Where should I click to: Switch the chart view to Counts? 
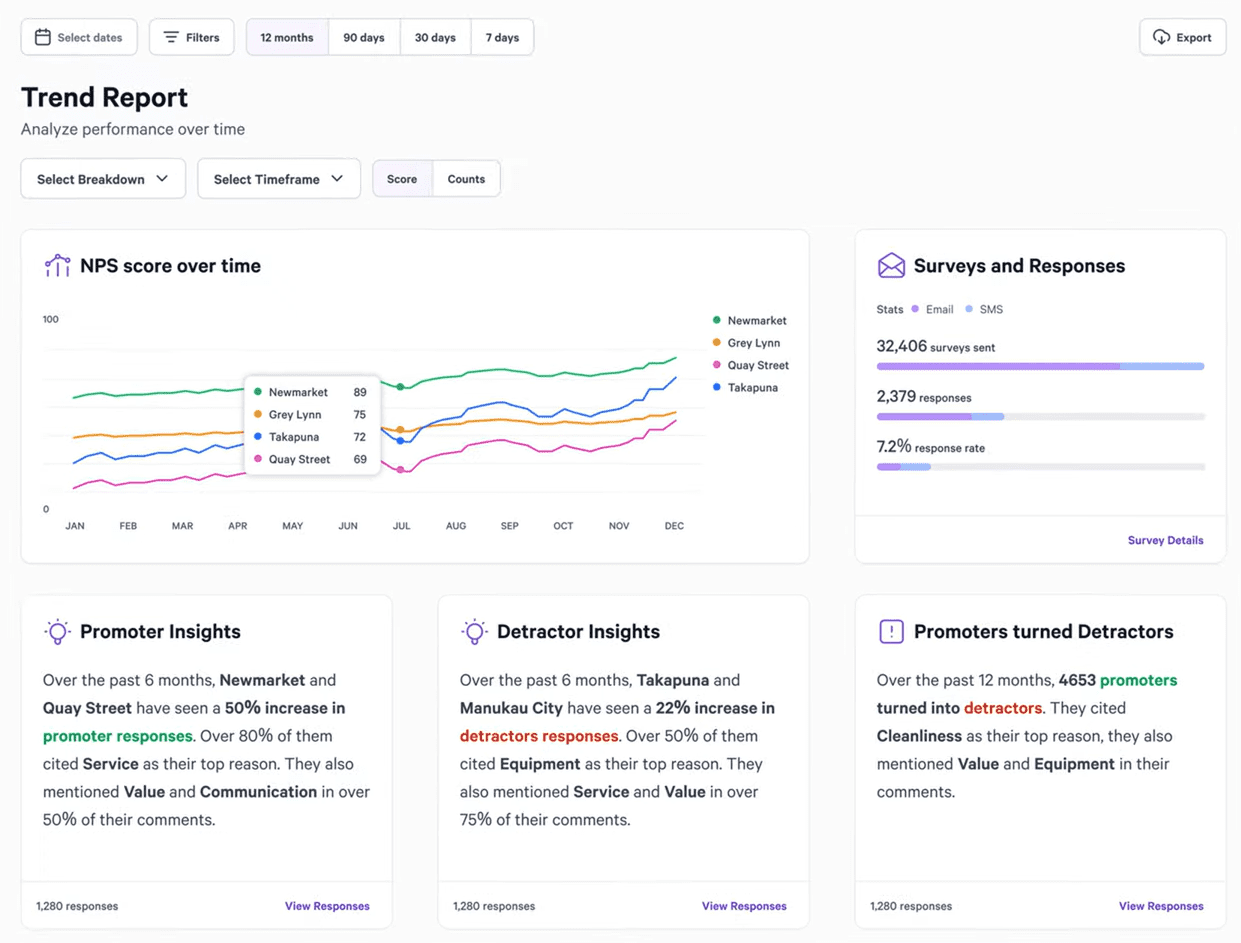click(466, 178)
